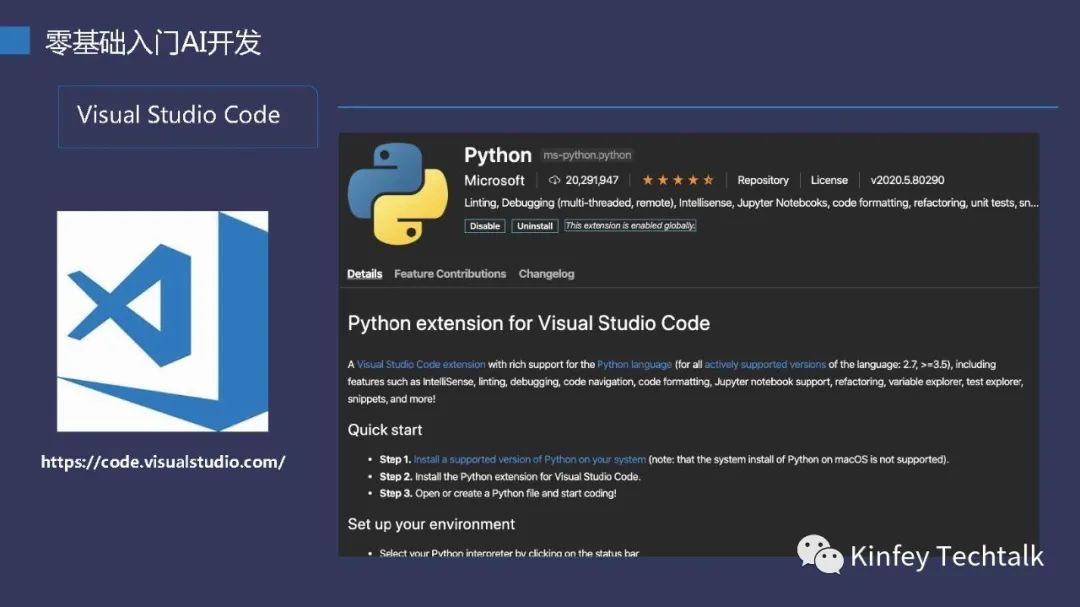Follow the "Python language" link

click(634, 364)
